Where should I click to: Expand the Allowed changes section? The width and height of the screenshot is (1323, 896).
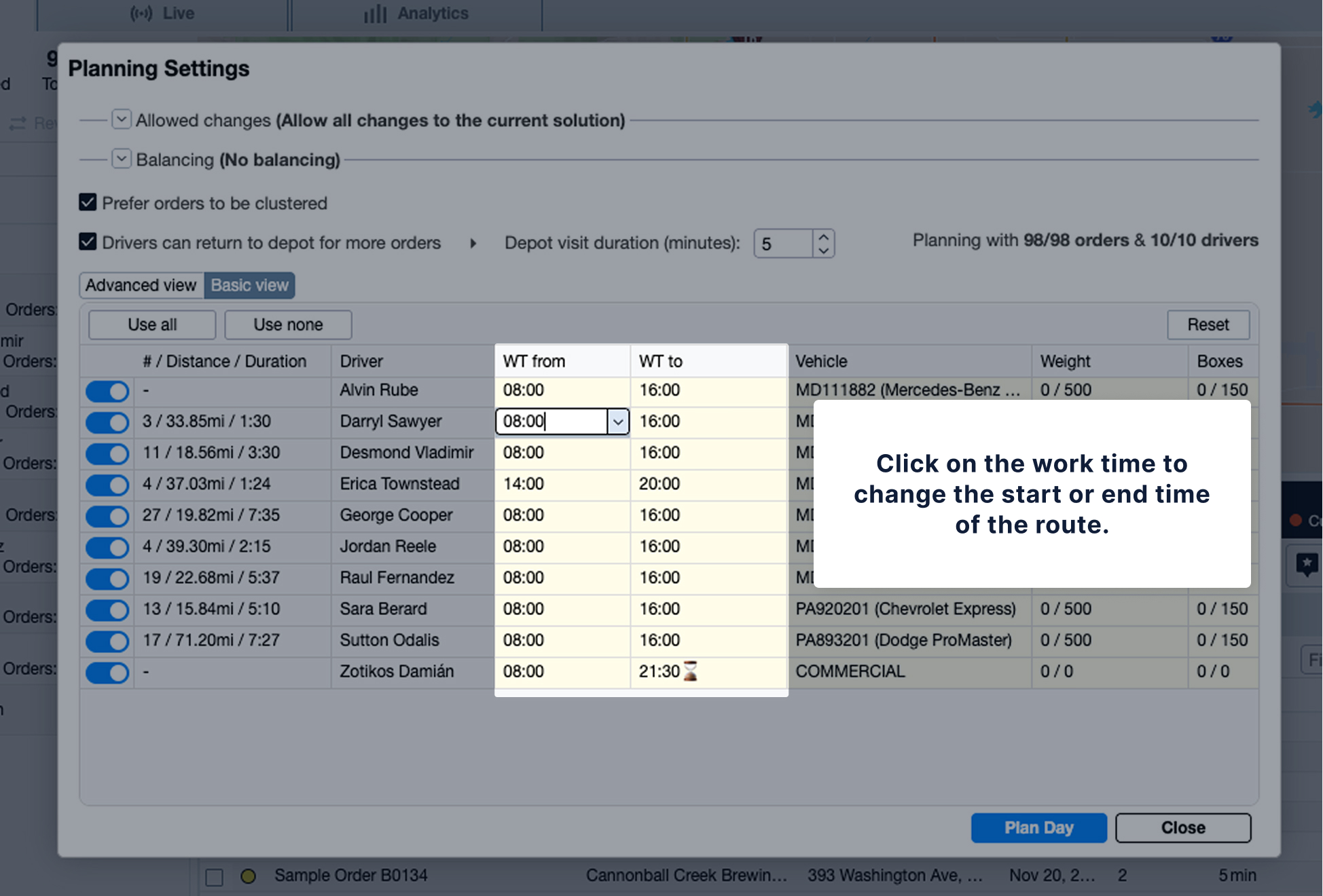(121, 119)
